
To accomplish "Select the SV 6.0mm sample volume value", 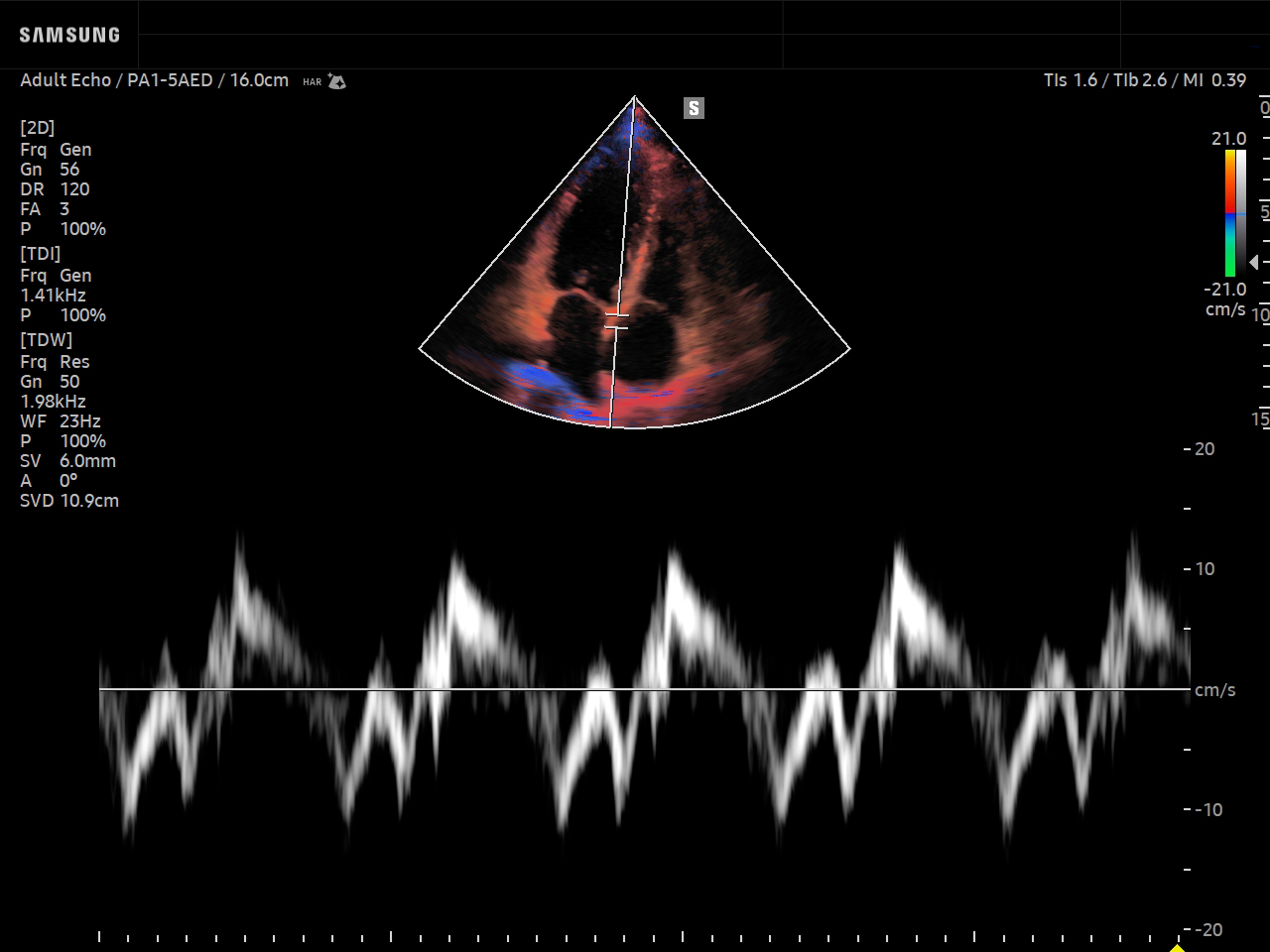I will click(67, 461).
